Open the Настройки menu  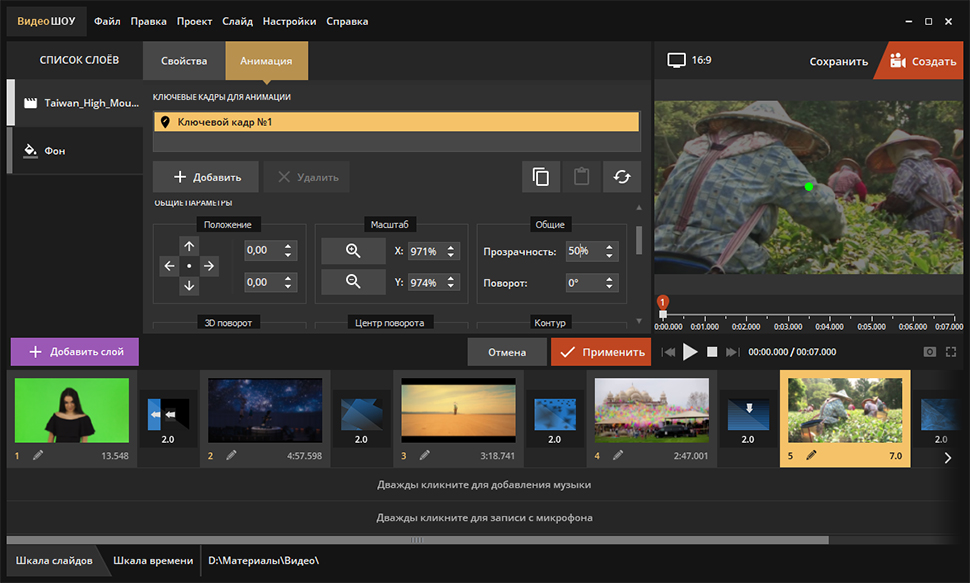click(289, 21)
